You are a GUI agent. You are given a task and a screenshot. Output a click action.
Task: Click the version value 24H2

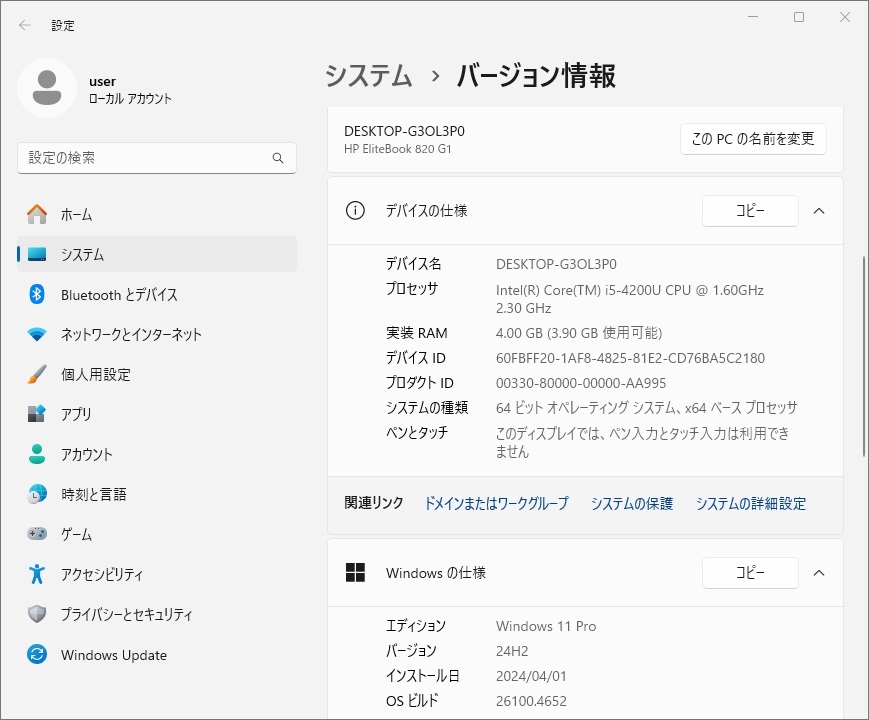[x=512, y=651]
